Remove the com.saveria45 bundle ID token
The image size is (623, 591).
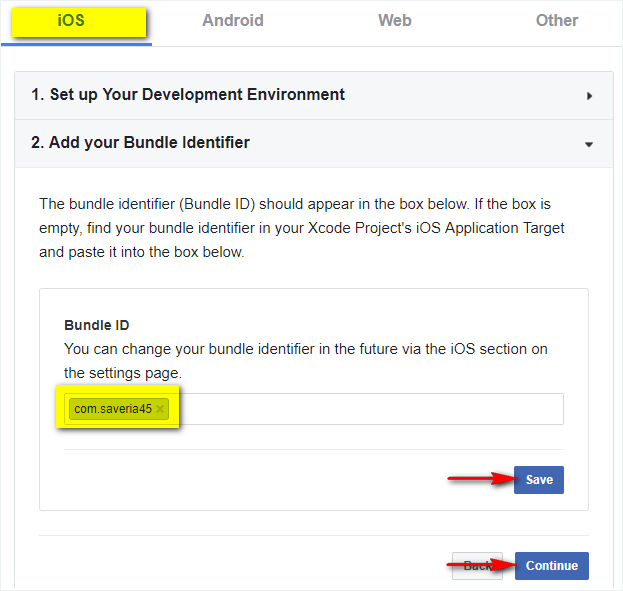click(160, 409)
